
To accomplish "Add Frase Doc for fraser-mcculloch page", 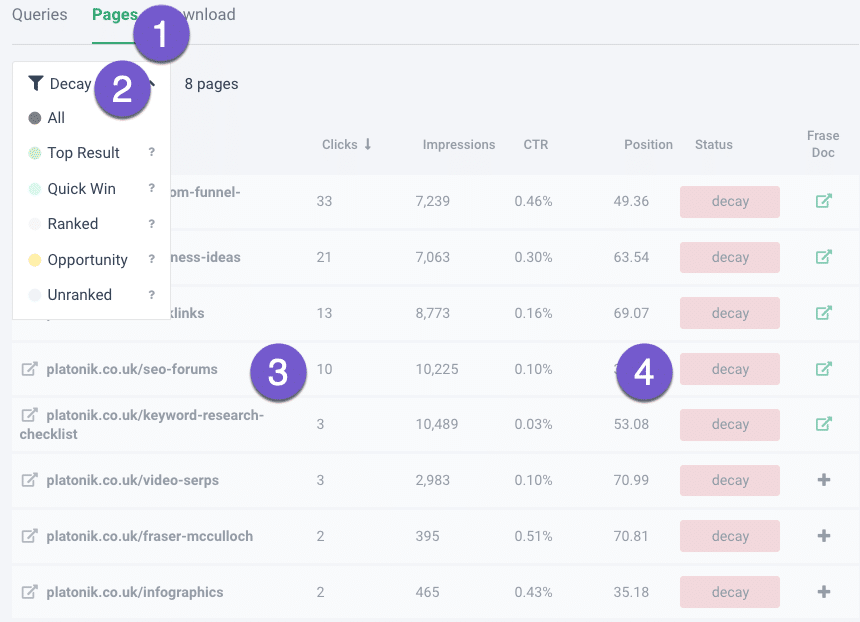I will [x=823, y=536].
